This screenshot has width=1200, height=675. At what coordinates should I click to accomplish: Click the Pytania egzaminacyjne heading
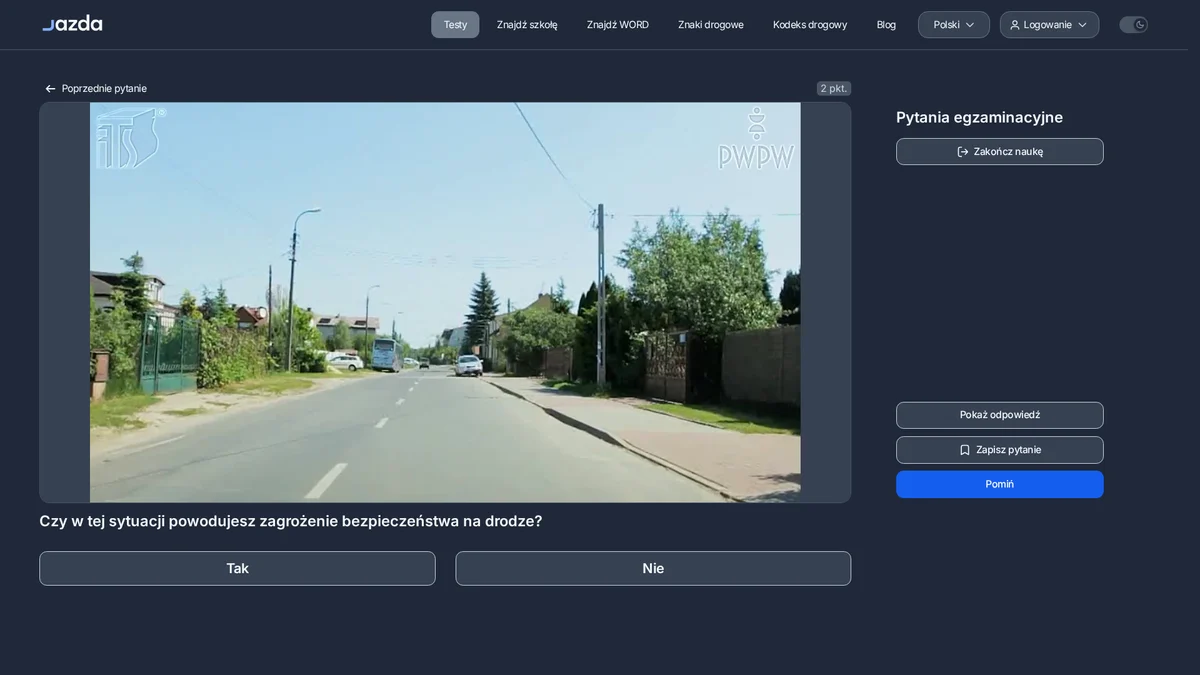979,117
